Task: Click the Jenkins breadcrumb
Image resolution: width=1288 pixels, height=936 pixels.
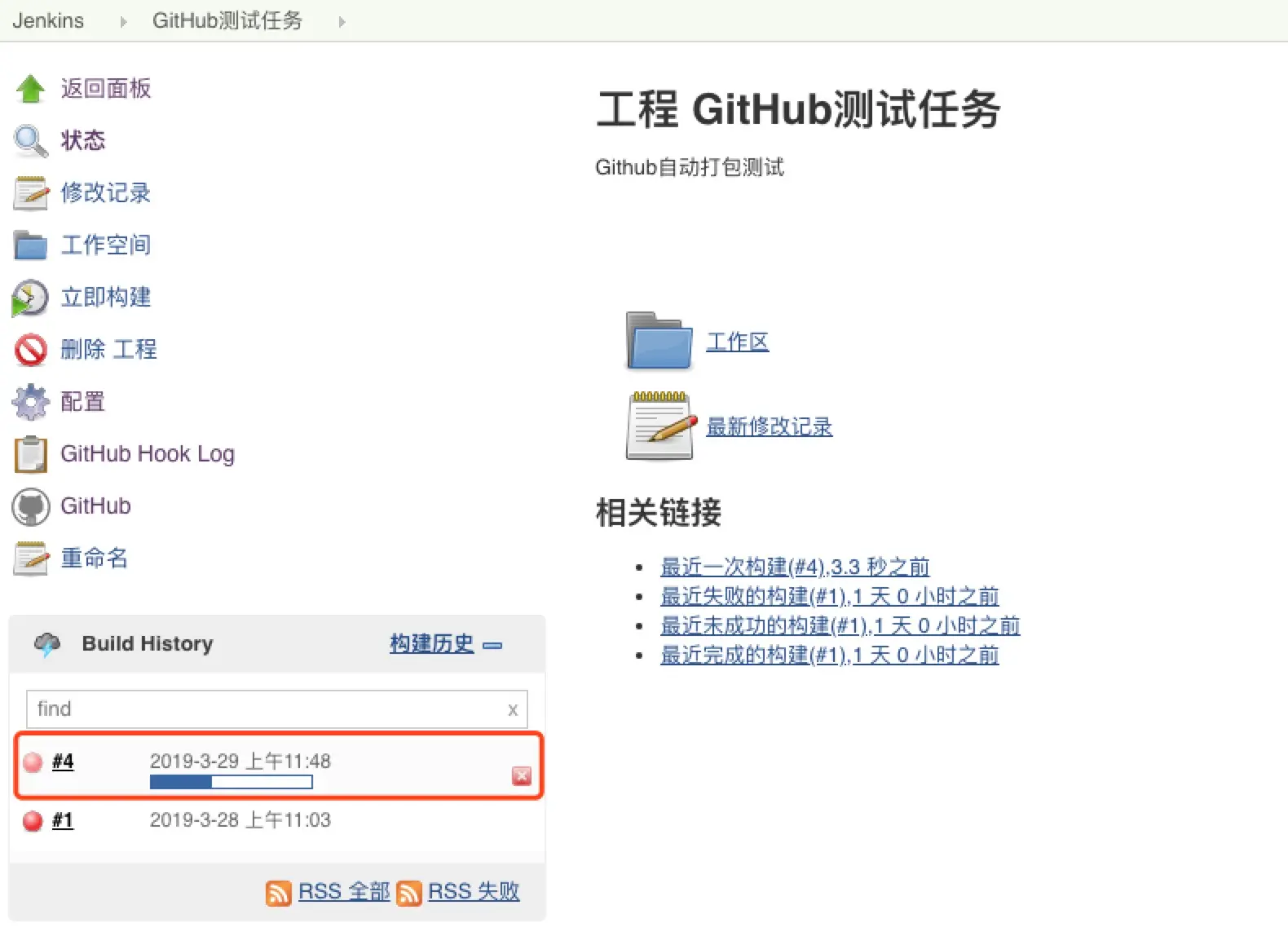Action: [48, 20]
